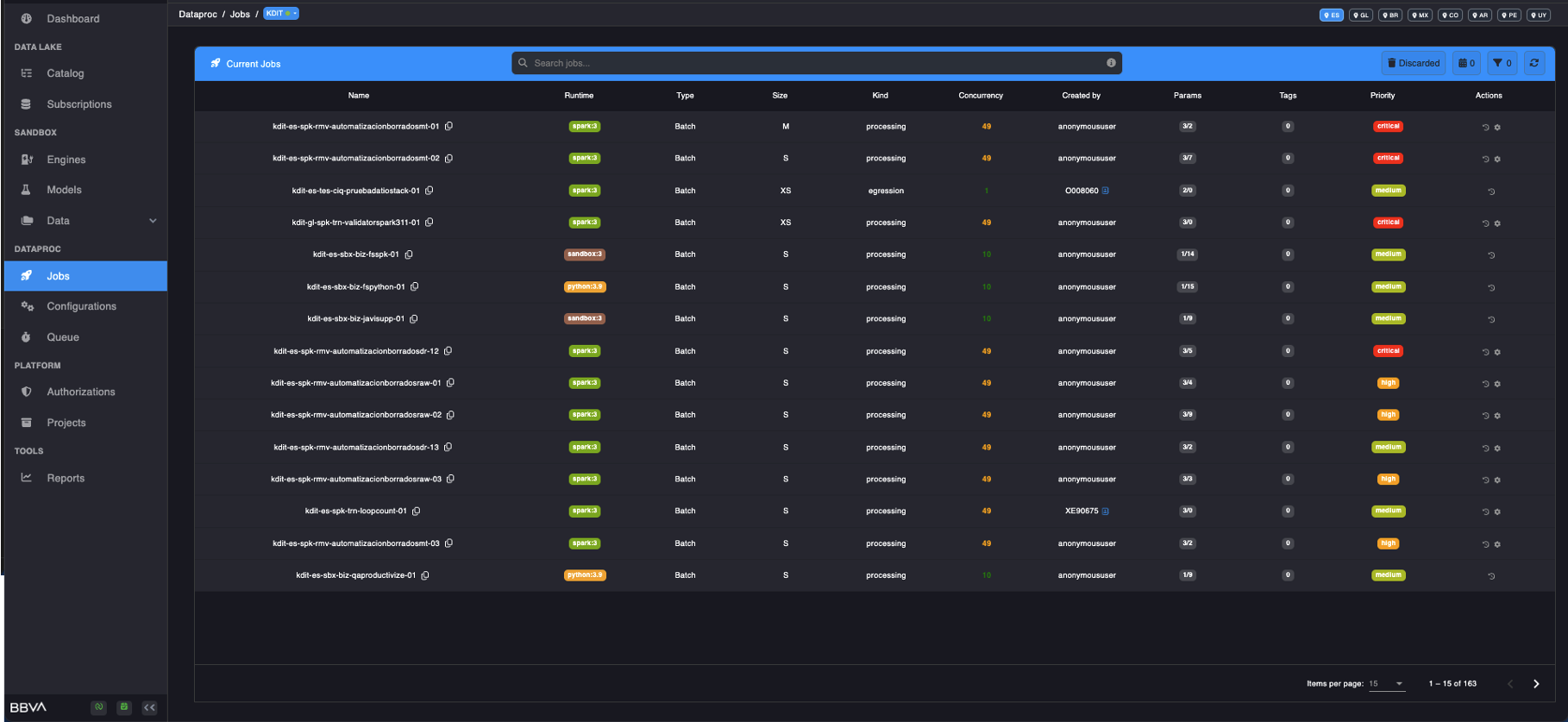Image resolution: width=1568 pixels, height=722 pixels.
Task: Copy name of kdit-es-spk-trn-loopcount-01 job
Action: coord(417,512)
